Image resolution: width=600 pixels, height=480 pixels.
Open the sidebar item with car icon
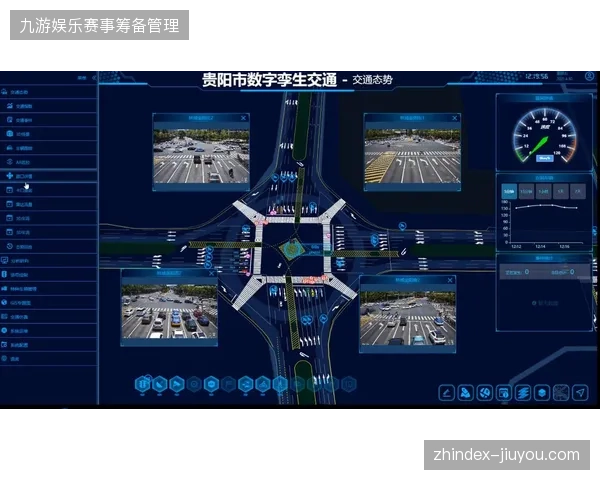pyautogui.click(x=49, y=148)
